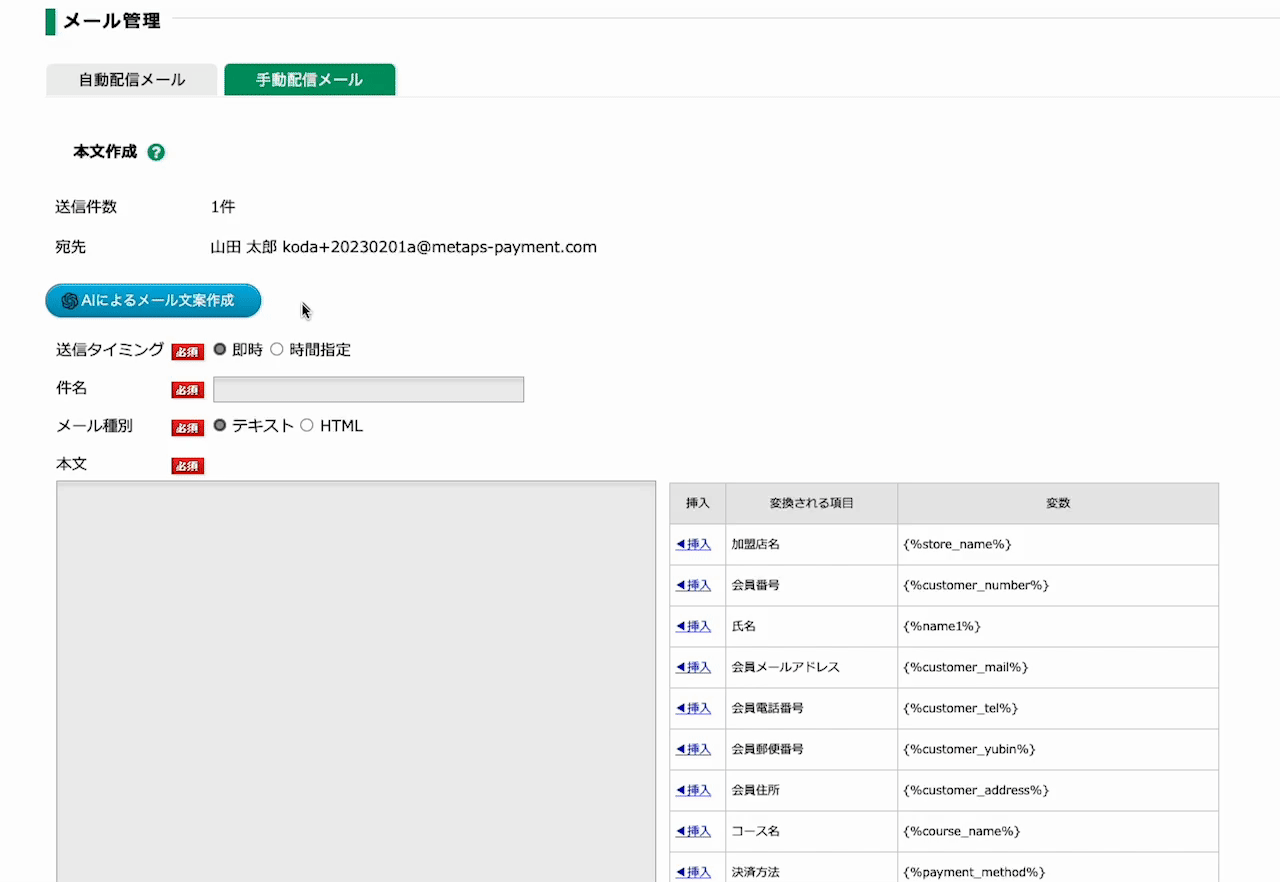Click the {%store_name%} variable cell
Image resolution: width=1280 pixels, height=882 pixels.
click(x=957, y=545)
